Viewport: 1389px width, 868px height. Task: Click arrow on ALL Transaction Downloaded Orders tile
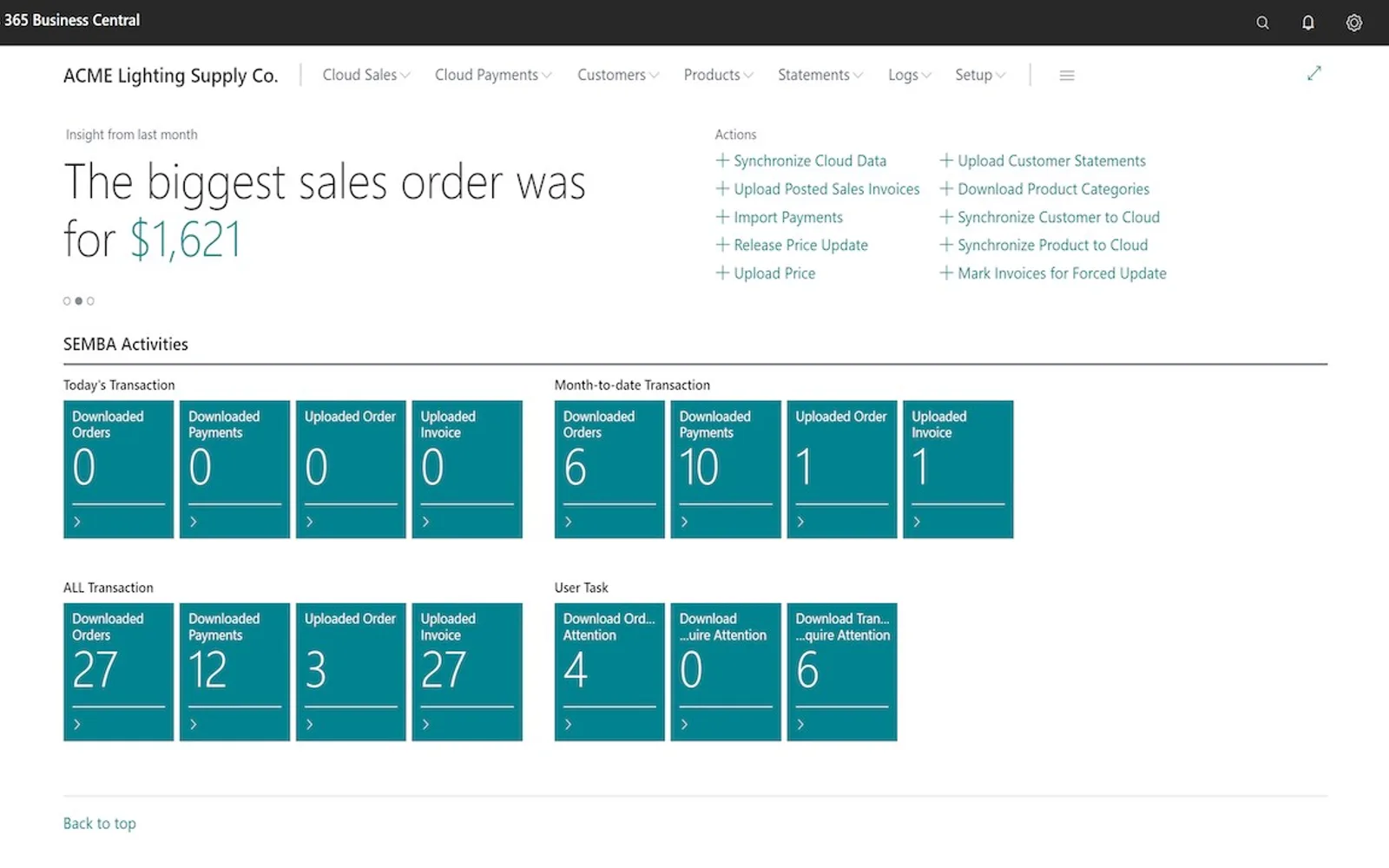(x=77, y=724)
